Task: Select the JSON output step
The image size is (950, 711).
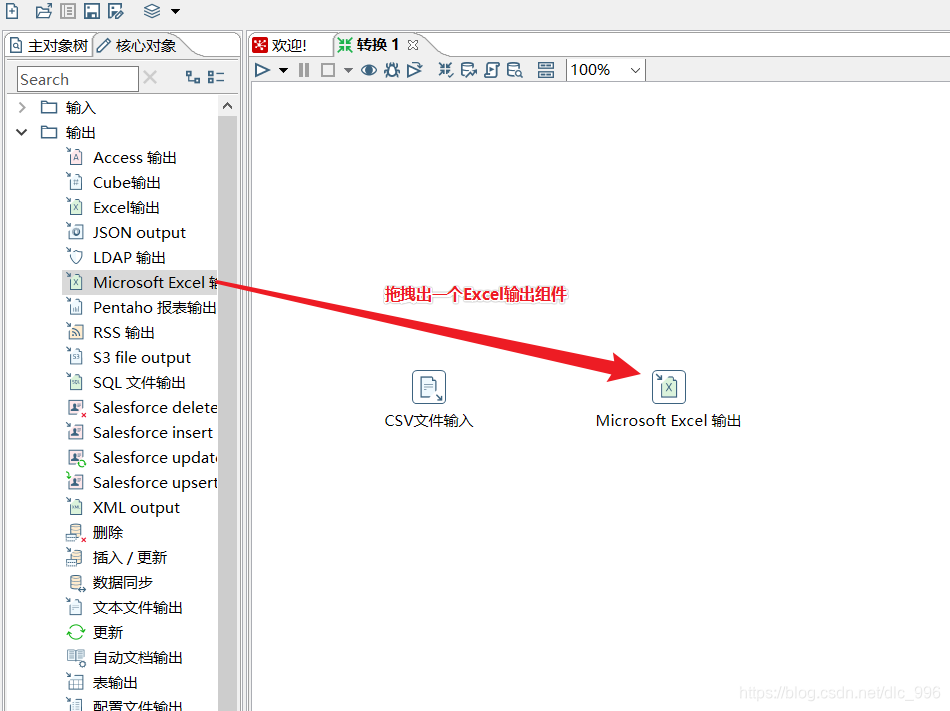Action: click(x=125, y=233)
